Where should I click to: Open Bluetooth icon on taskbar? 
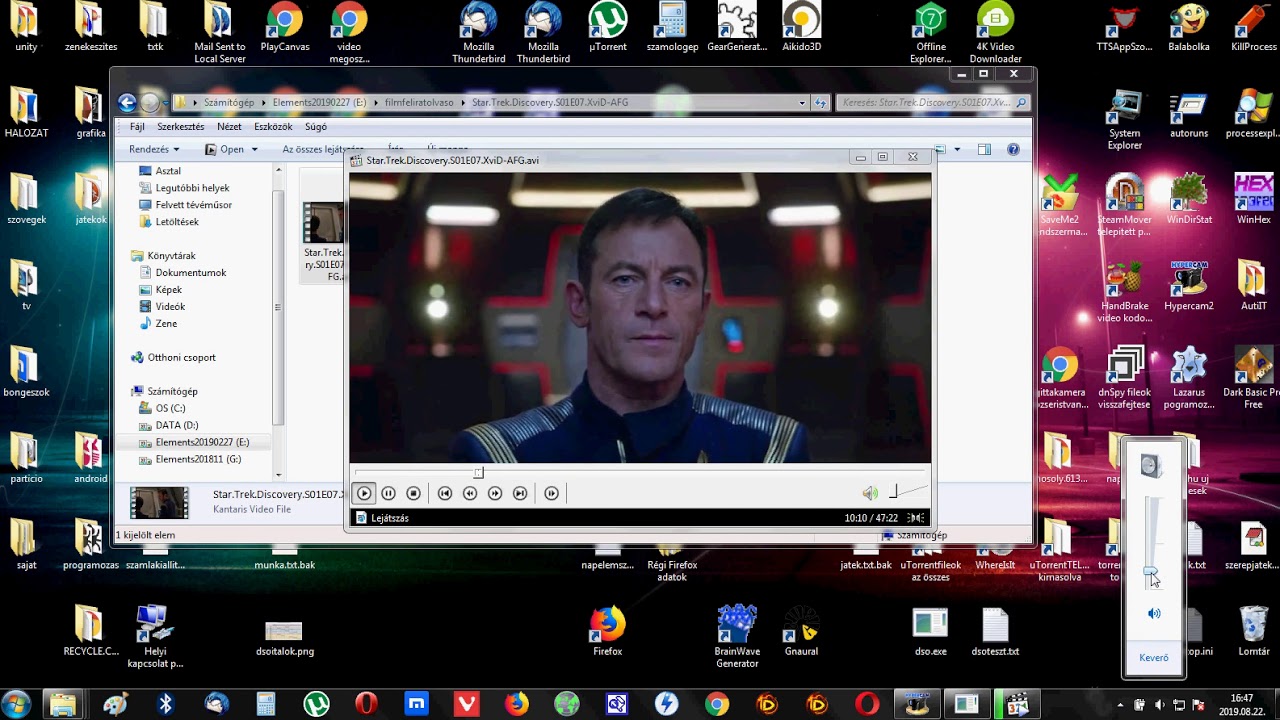coord(166,704)
